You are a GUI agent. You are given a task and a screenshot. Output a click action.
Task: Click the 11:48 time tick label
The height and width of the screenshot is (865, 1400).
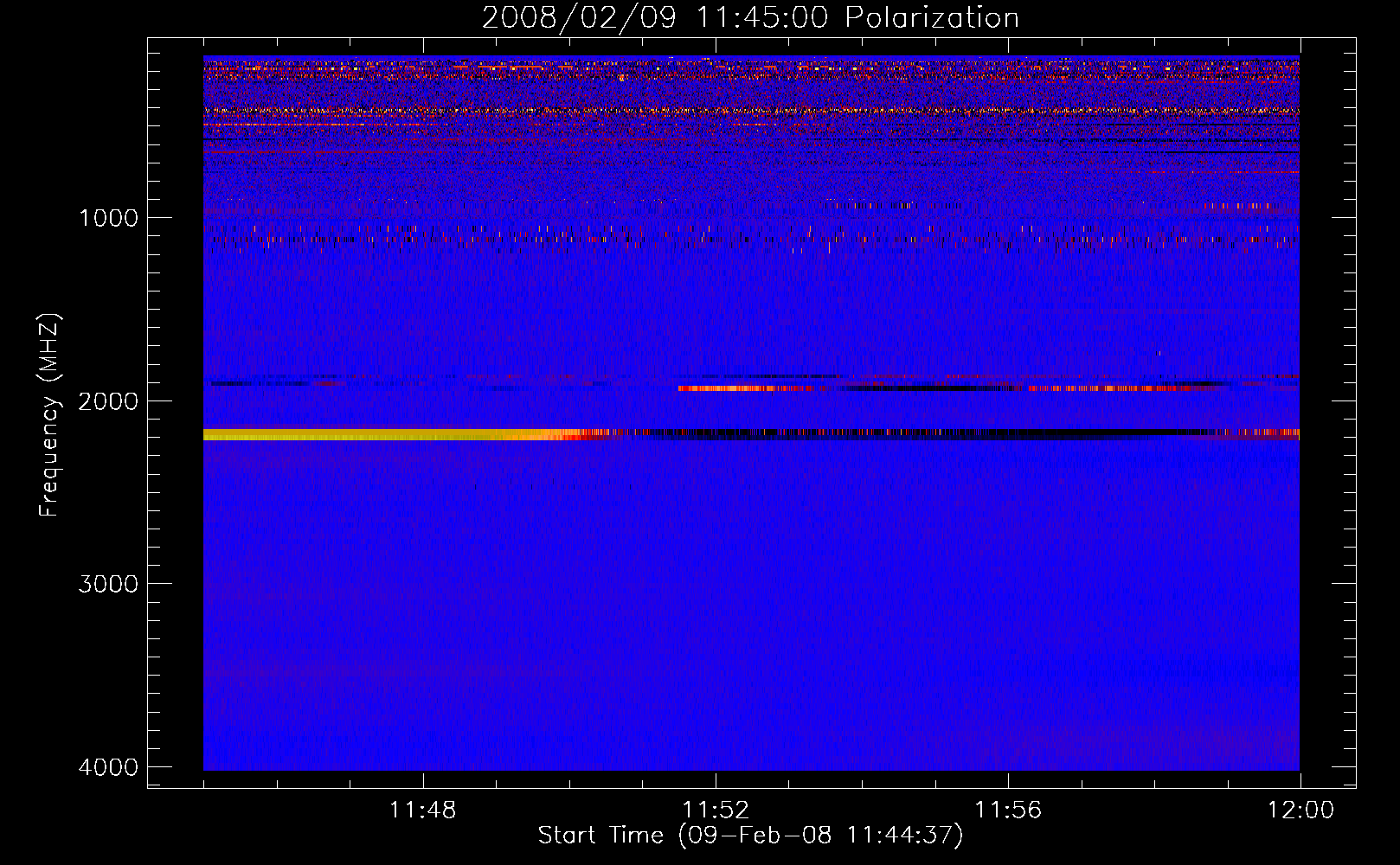(x=422, y=811)
